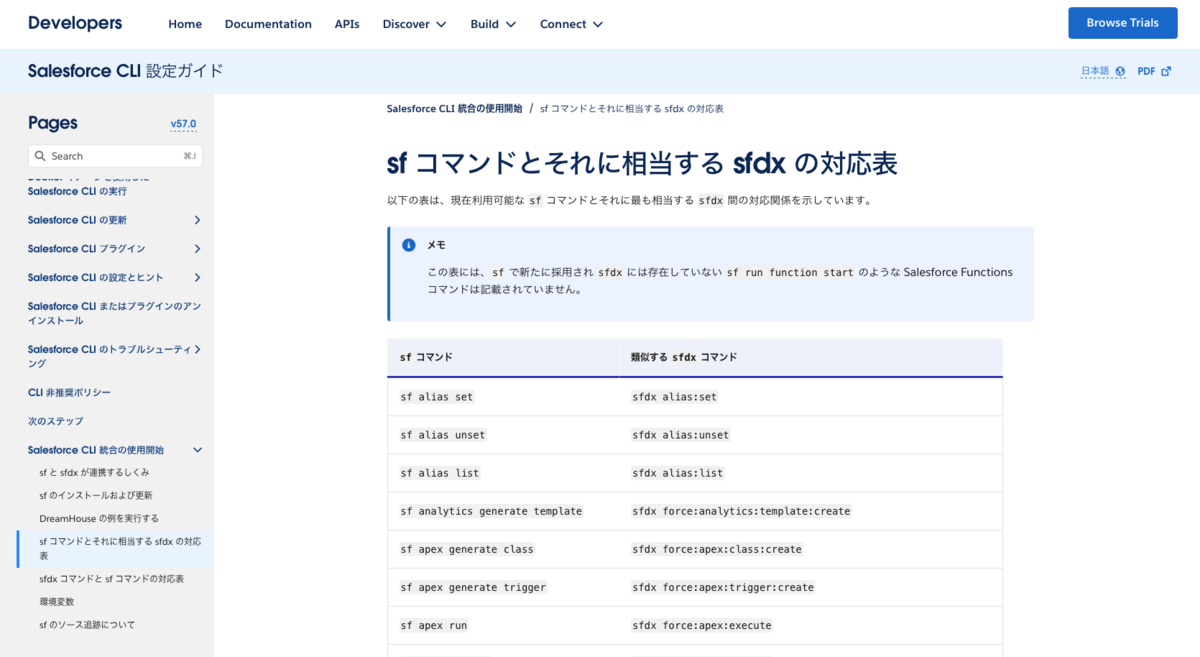Click breadcrumb Salesforce CLI 統合の使用開始
The height and width of the screenshot is (657, 1200).
(x=454, y=108)
